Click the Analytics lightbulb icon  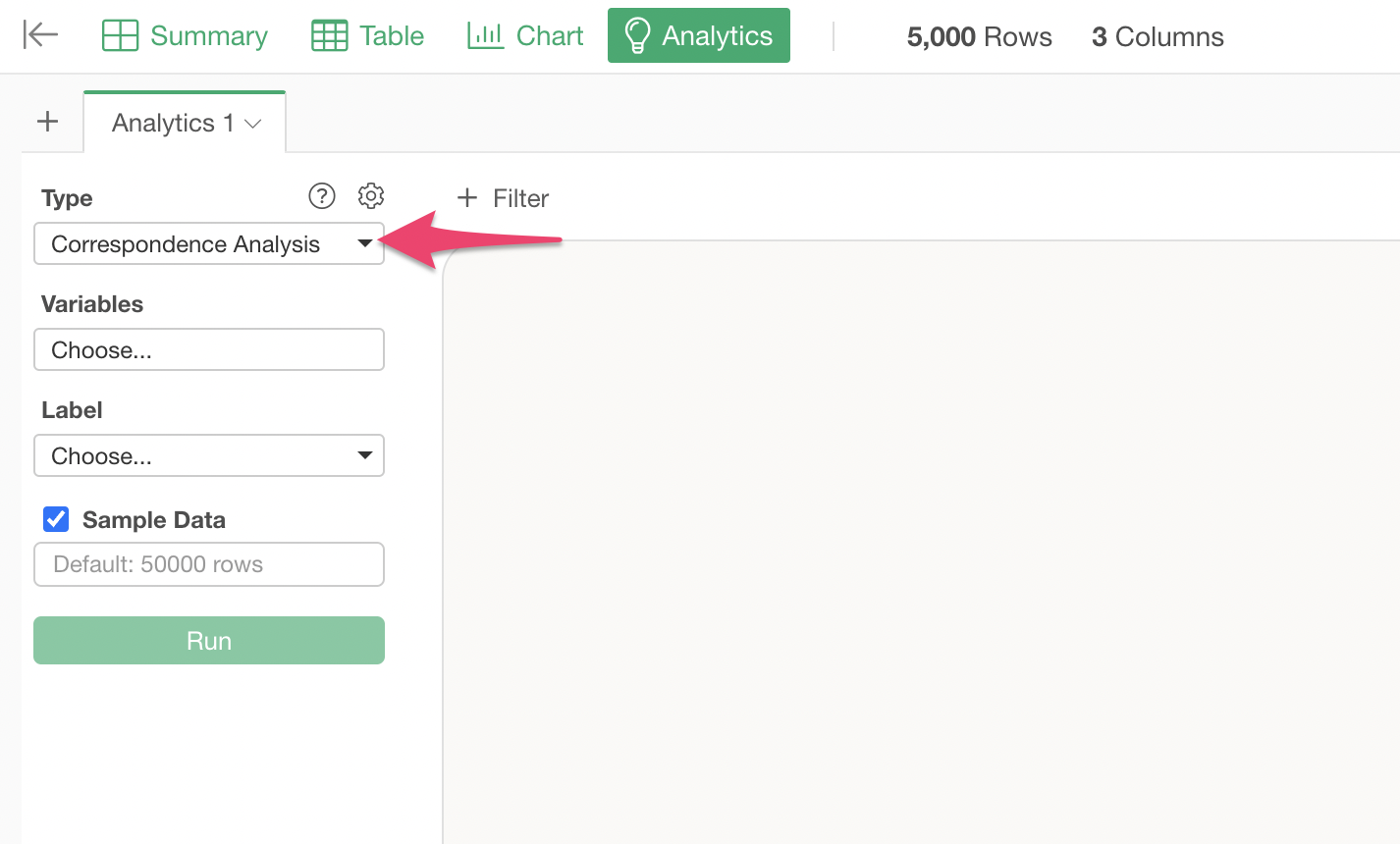tap(637, 36)
